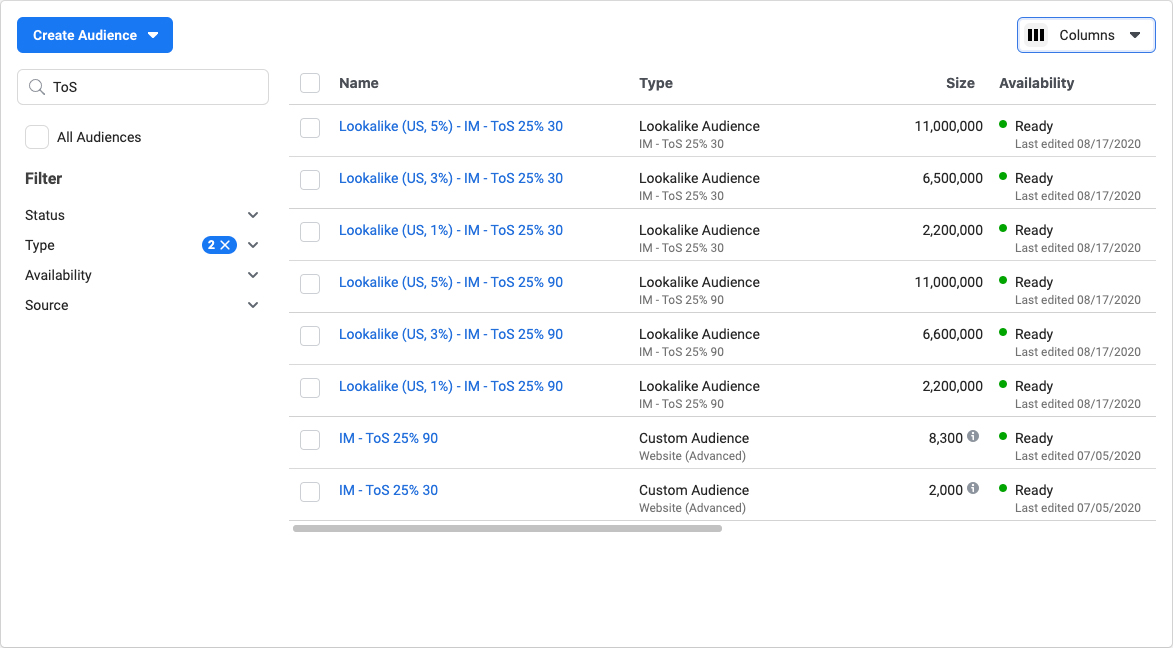Open the Type filter chevron
Viewport: 1173px width, 648px height.
(x=253, y=245)
